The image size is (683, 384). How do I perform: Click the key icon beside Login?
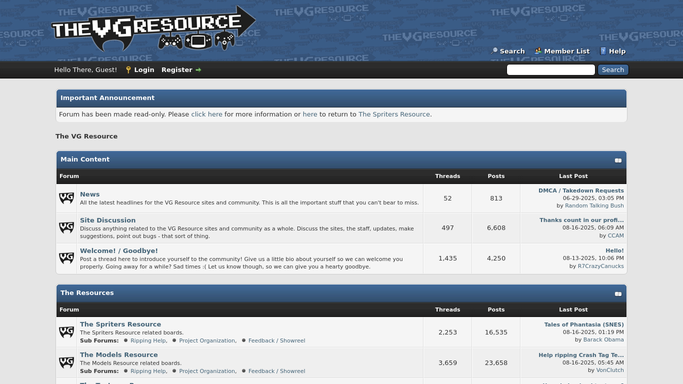[x=128, y=70]
